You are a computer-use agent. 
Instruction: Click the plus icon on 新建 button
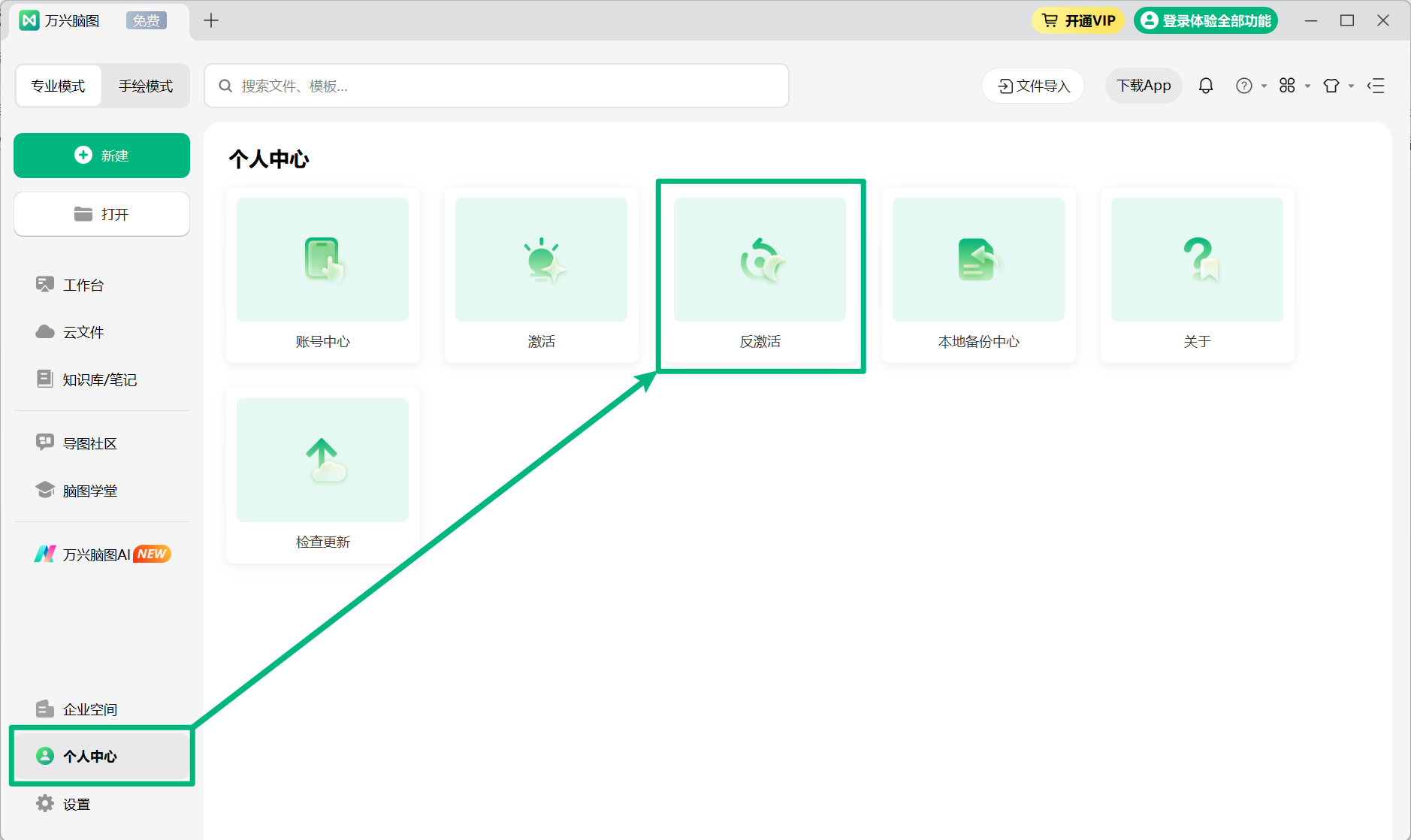point(83,155)
